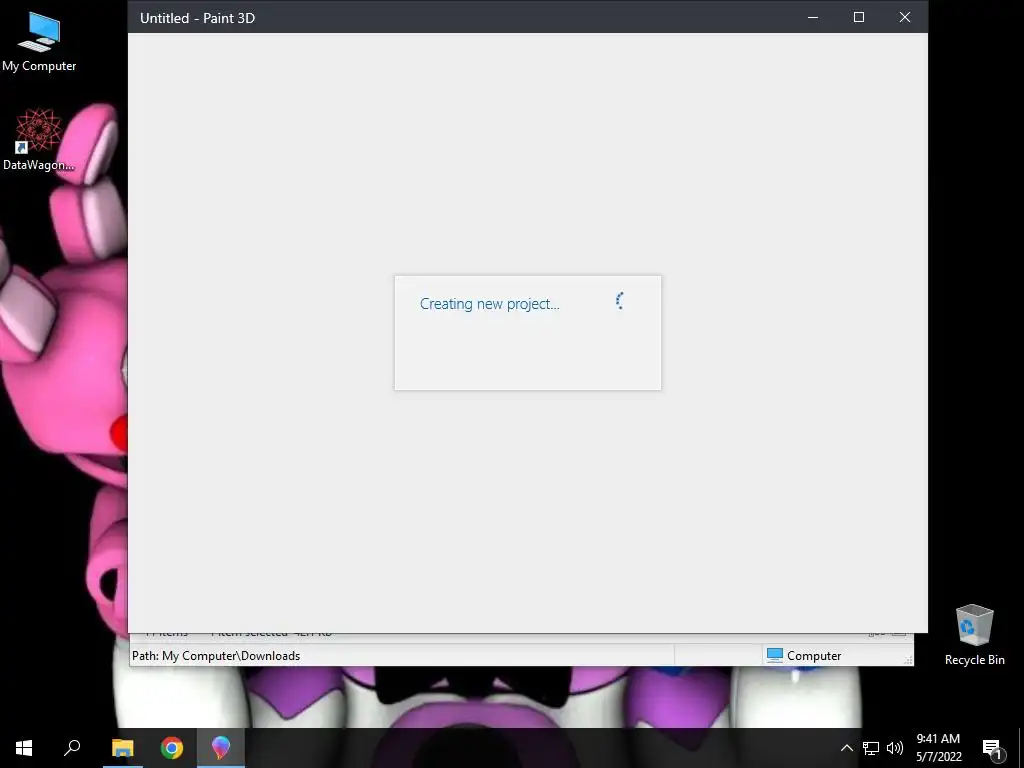Launch Google Chrome from the taskbar
This screenshot has width=1024, height=768.
click(x=172, y=748)
